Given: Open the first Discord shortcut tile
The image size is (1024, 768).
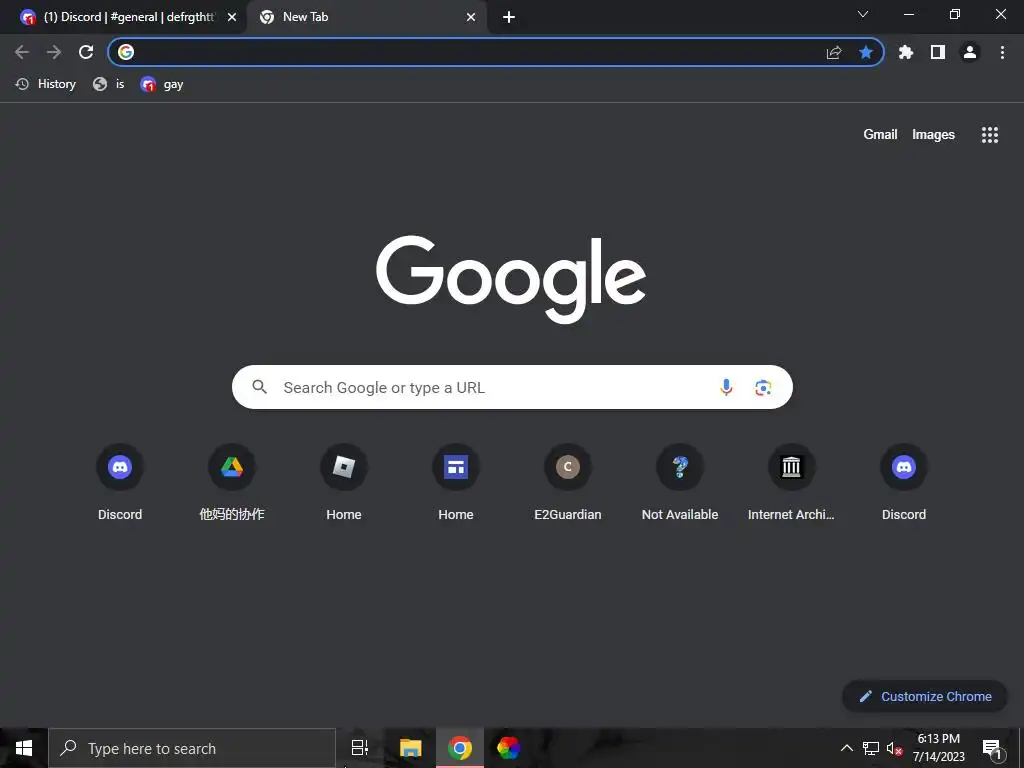Looking at the screenshot, I should [120, 482].
